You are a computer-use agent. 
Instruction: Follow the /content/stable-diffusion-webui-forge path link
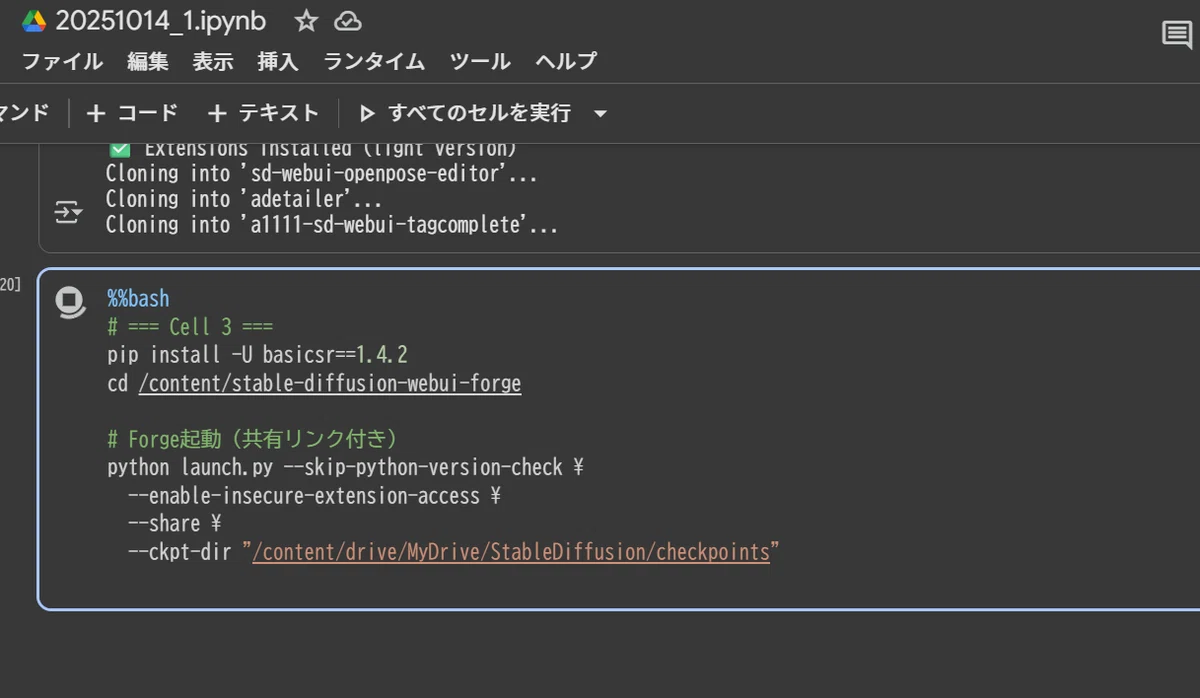click(330, 384)
